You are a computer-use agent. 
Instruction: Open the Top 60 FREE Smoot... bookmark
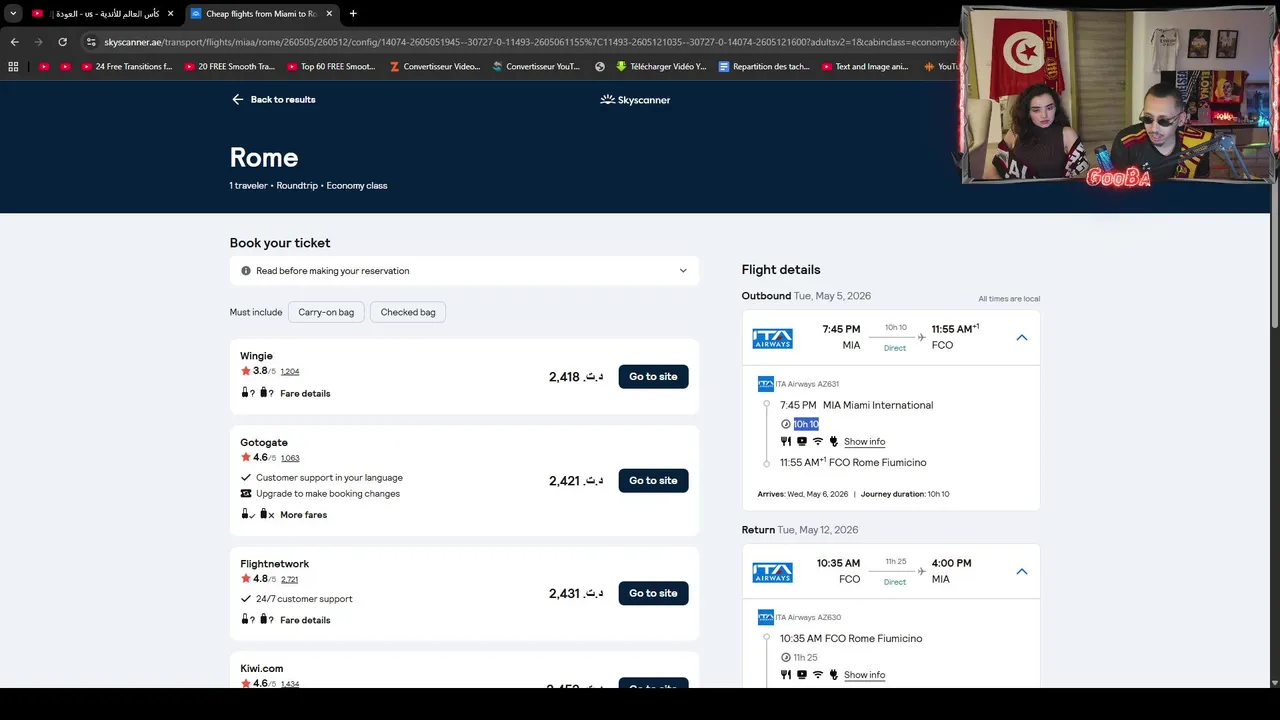[331, 67]
